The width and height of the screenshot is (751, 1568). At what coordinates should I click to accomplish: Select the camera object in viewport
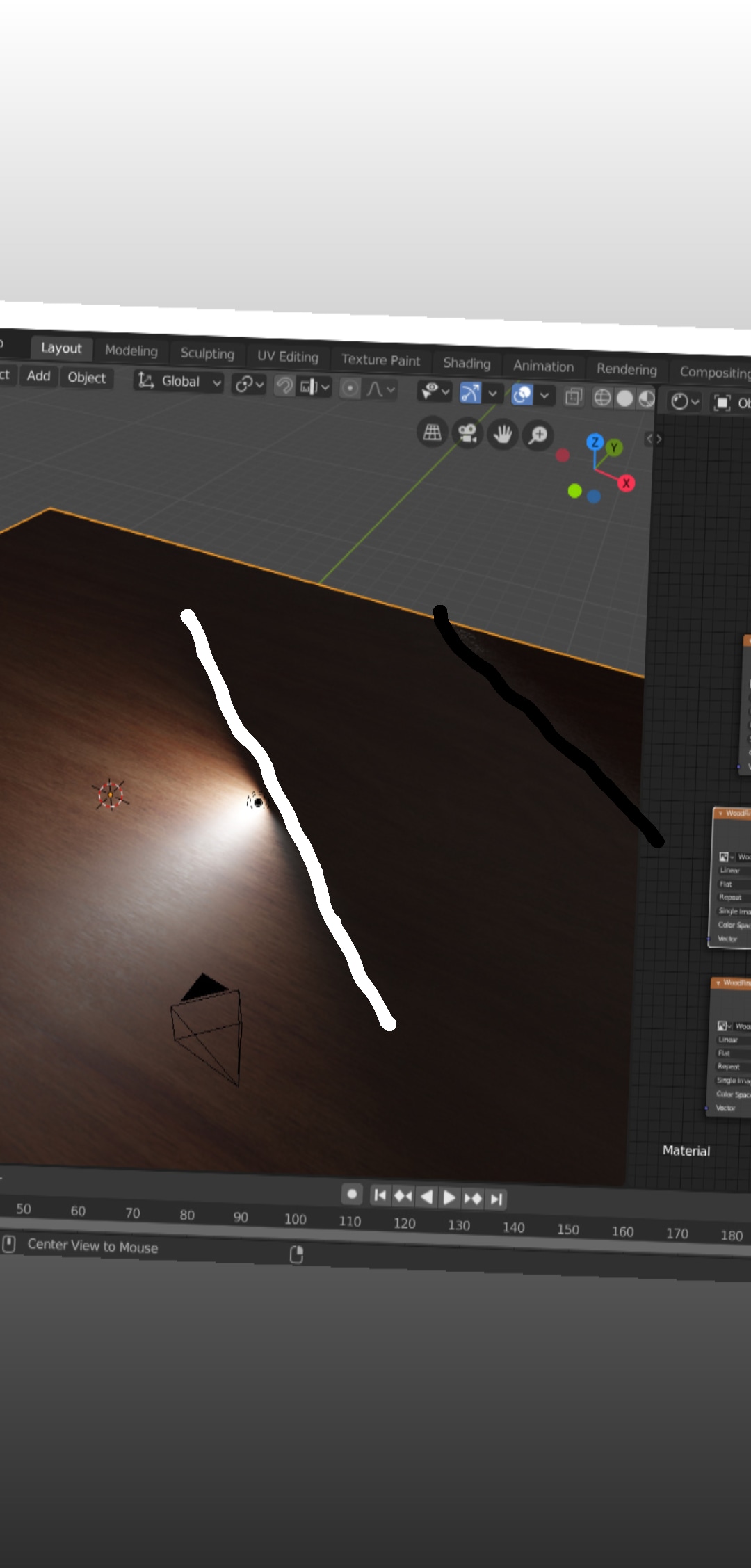207,1029
